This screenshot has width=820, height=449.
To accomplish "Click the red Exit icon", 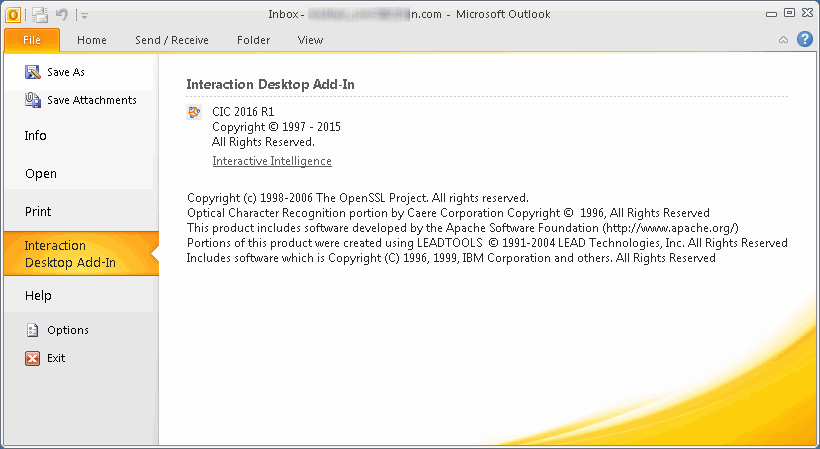I will click(32, 358).
